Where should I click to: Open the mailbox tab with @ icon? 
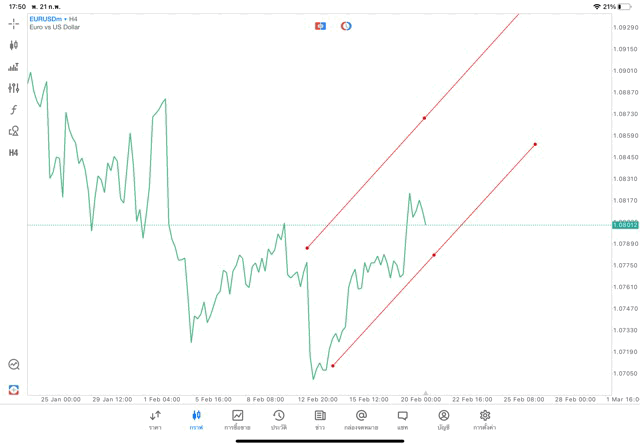coord(361,420)
